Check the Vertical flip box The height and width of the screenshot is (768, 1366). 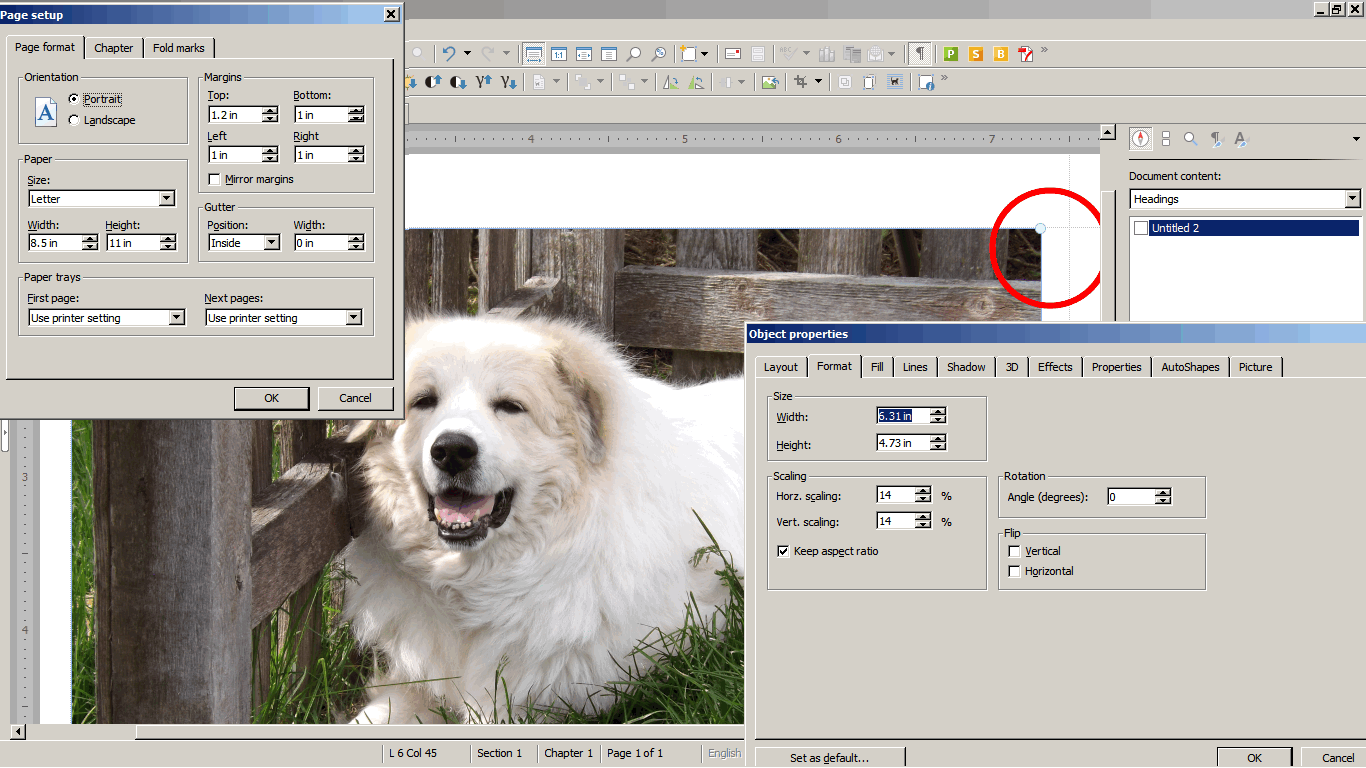pyautogui.click(x=1015, y=551)
